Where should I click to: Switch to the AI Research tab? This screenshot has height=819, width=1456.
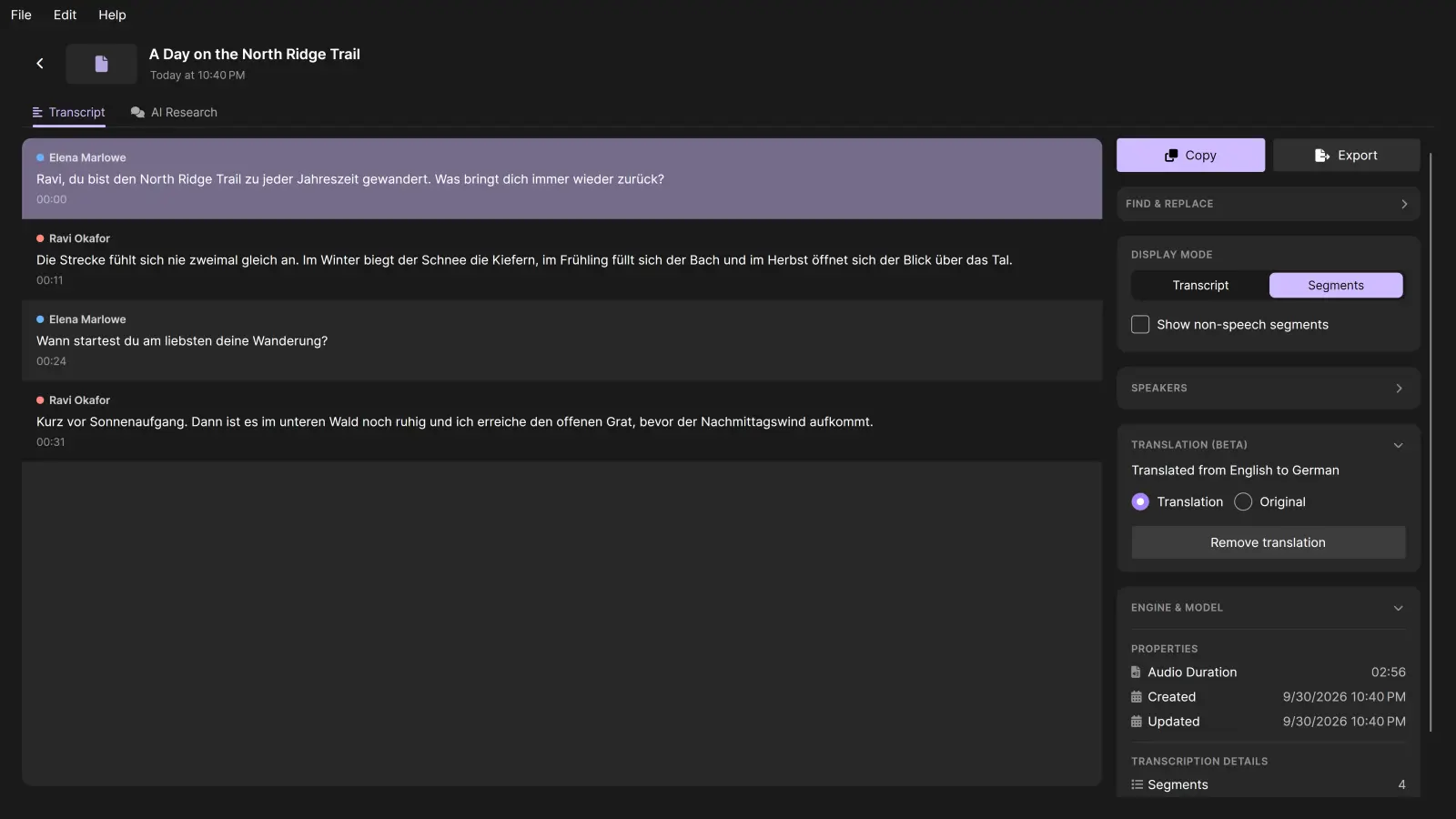pyautogui.click(x=174, y=113)
